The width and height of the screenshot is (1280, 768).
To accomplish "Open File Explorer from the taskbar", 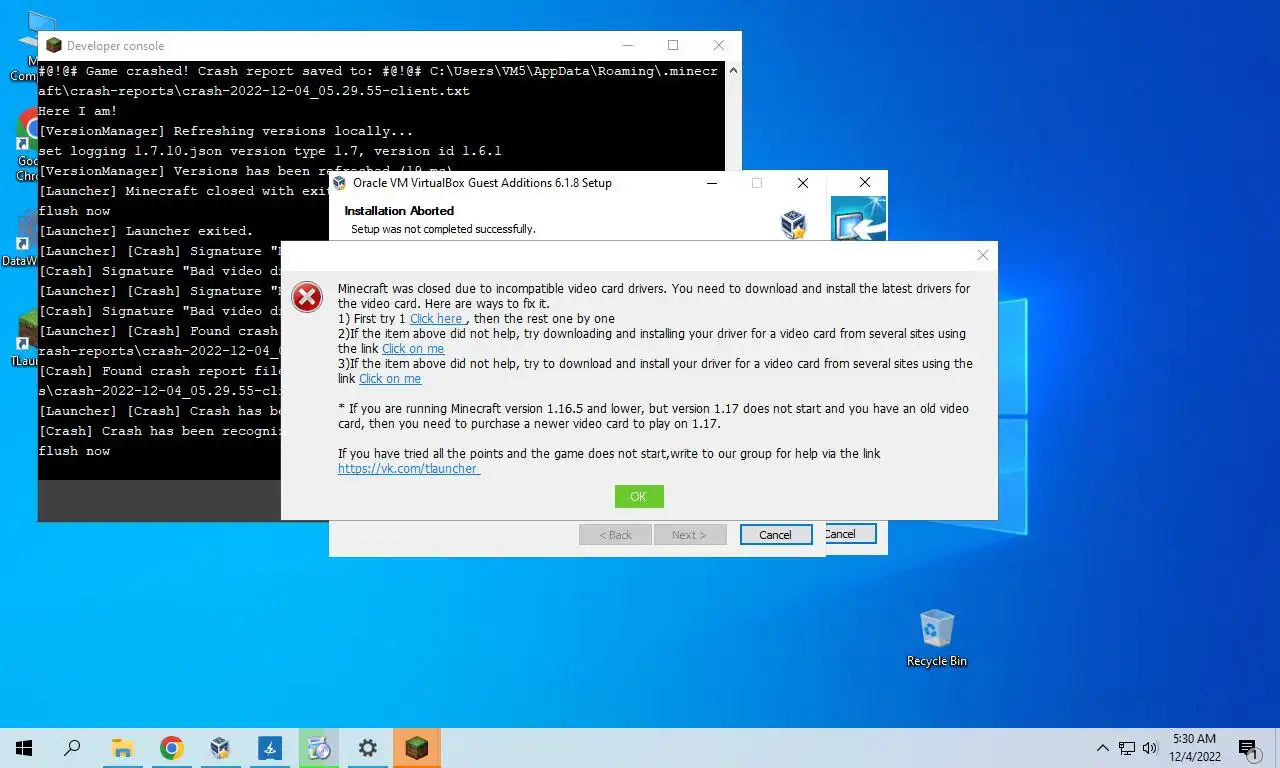I will coord(122,748).
